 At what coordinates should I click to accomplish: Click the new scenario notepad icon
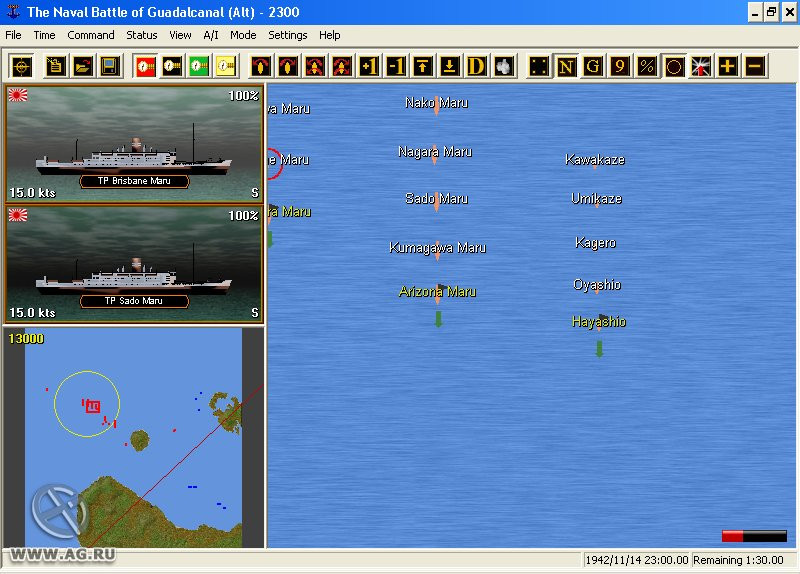(x=55, y=66)
